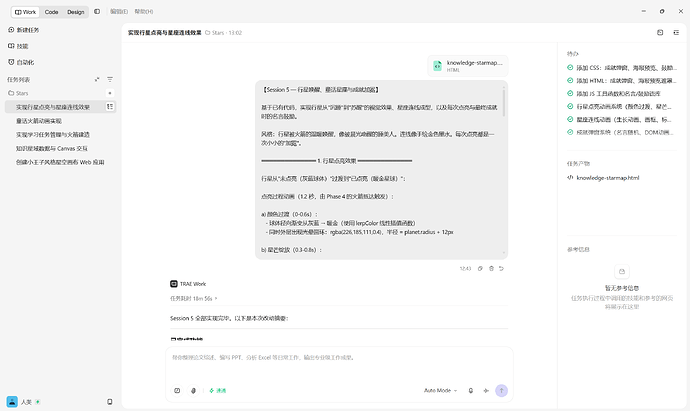Viewport: 690px width, 411px height.
Task: Toggle the left sidebar panel icon
Action: click(97, 11)
